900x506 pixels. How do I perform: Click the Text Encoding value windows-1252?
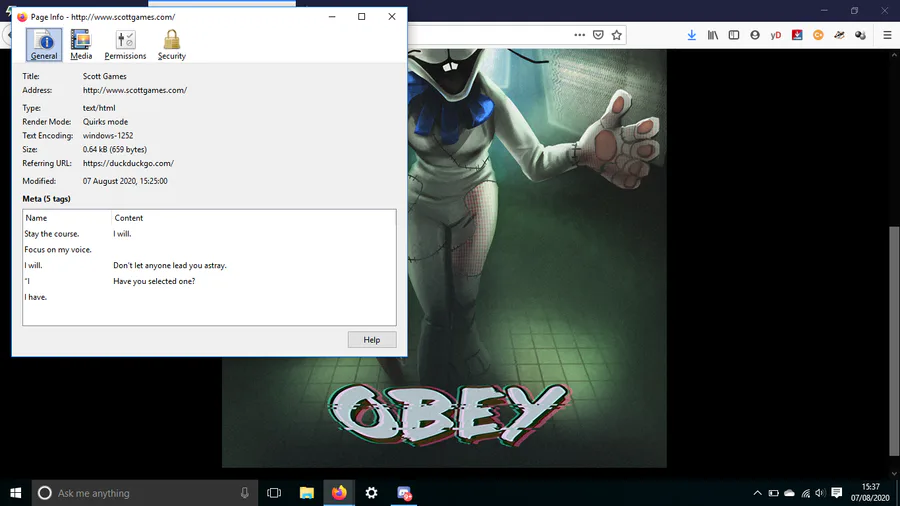point(108,136)
